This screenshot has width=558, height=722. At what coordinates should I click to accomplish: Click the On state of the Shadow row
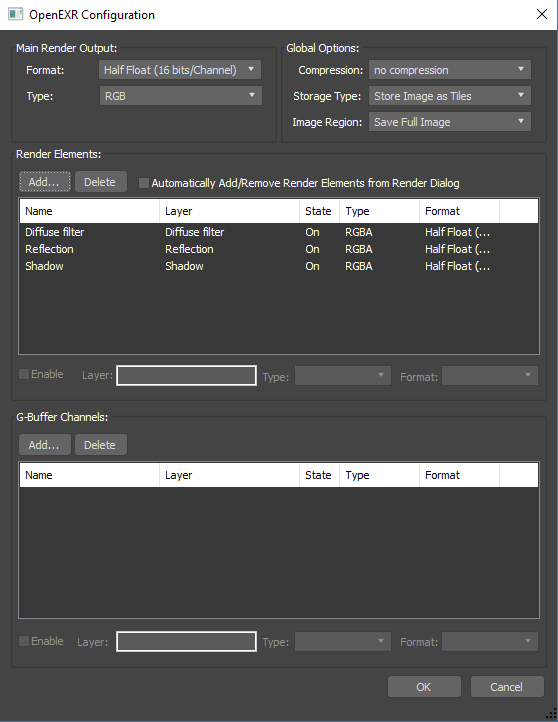click(x=312, y=266)
